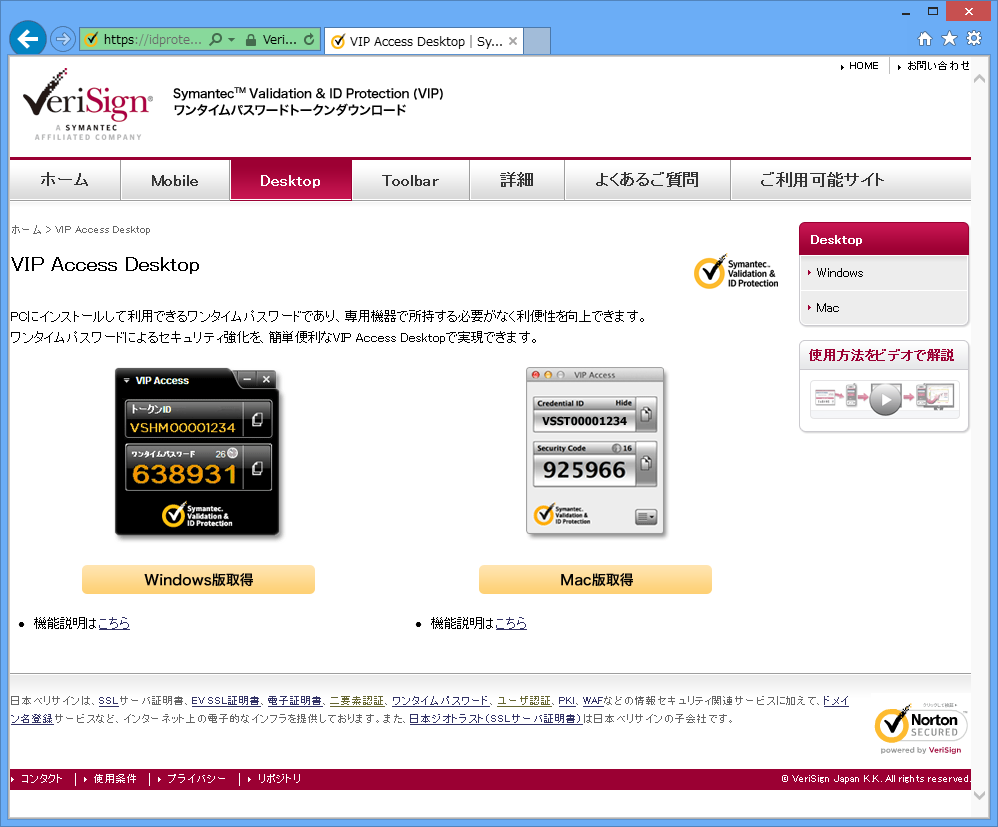Select the Mobile navigation tab
This screenshot has height=827, width=998.
tap(175, 180)
